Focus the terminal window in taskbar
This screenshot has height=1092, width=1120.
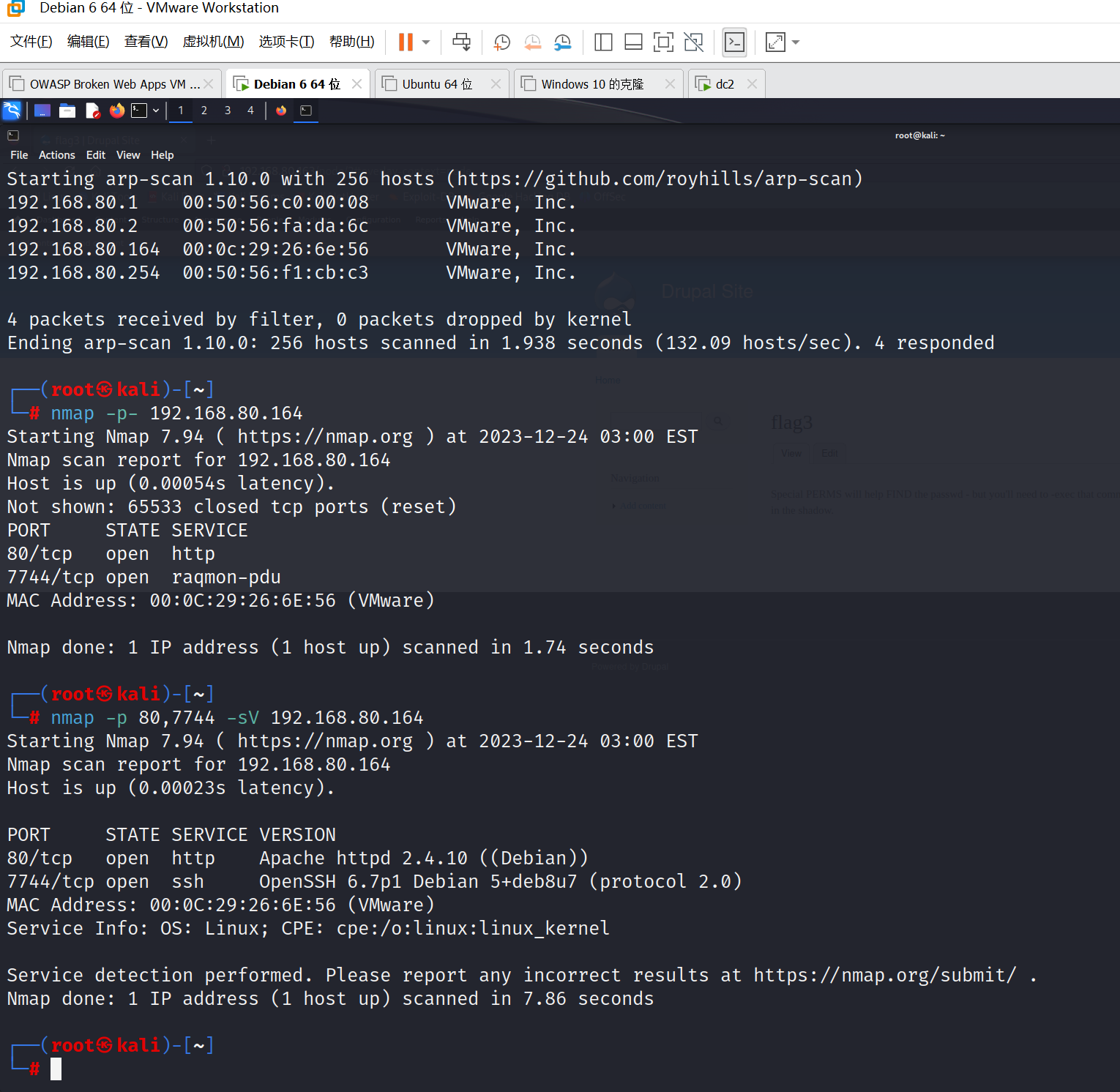pos(306,111)
